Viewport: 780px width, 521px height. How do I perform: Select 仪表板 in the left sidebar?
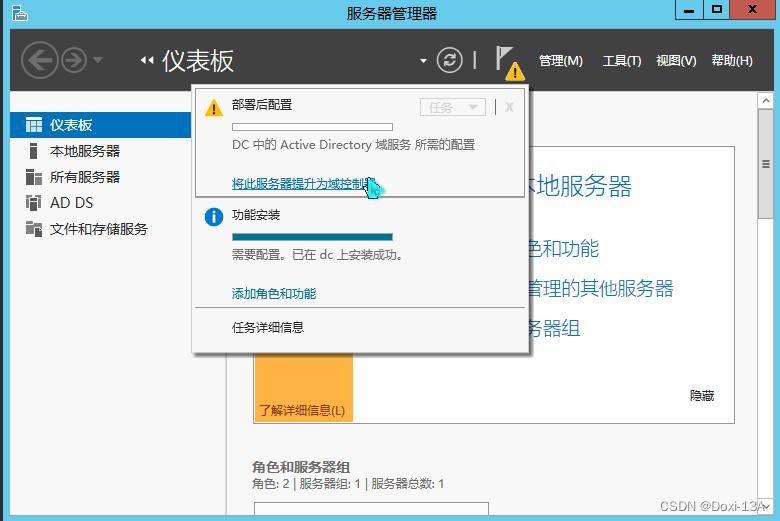[x=100, y=125]
